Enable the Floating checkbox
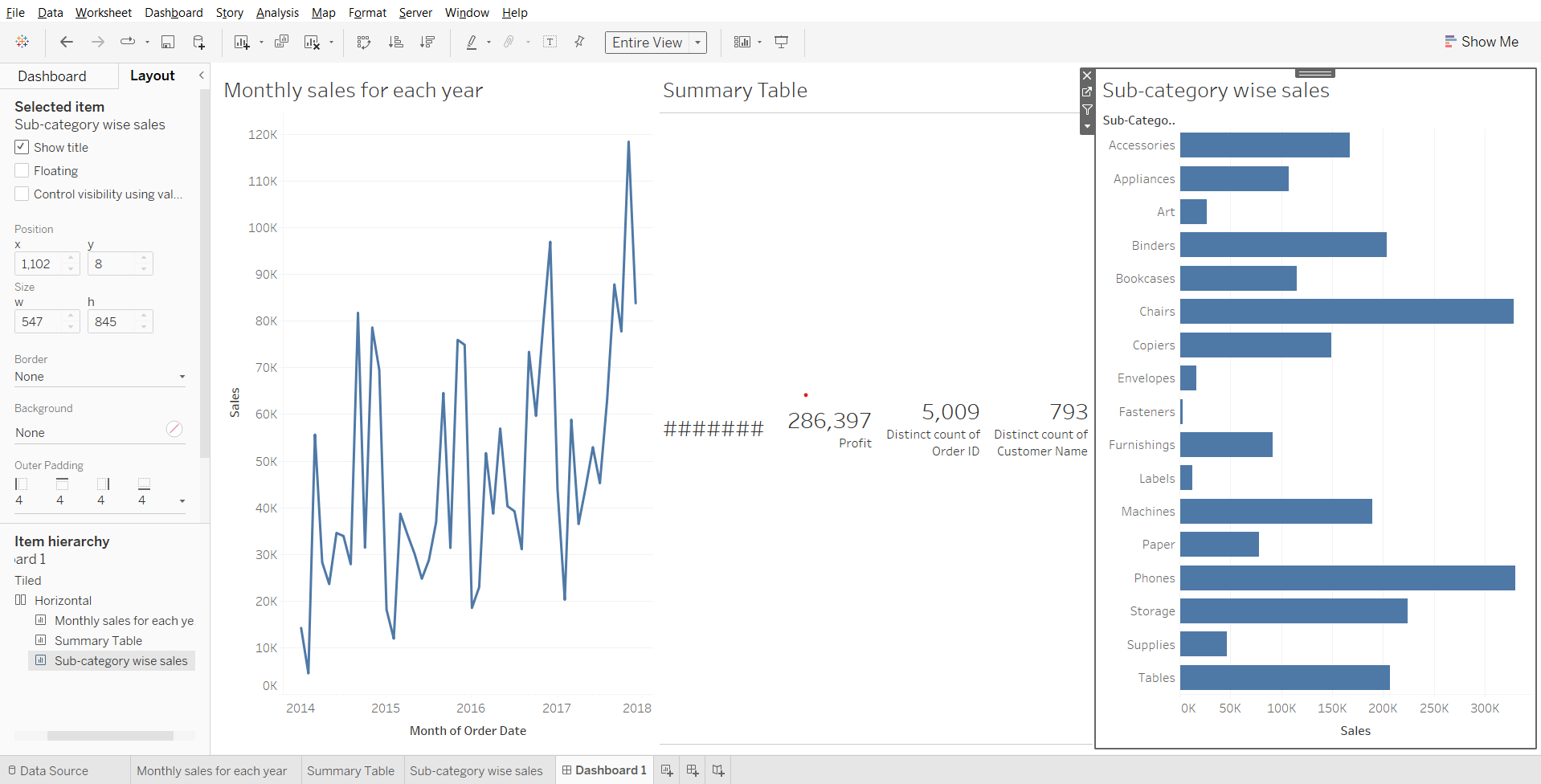 22,170
